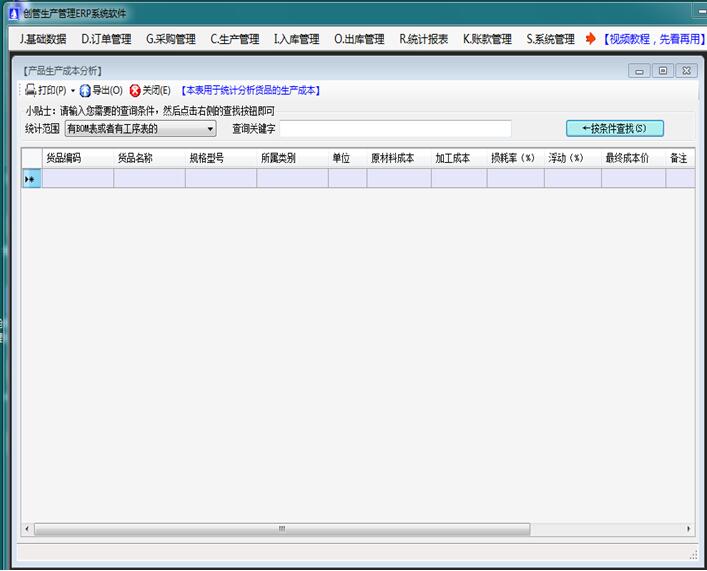Open the S.系统管理 menu
Viewport: 707px width, 571px height.
(x=550, y=39)
